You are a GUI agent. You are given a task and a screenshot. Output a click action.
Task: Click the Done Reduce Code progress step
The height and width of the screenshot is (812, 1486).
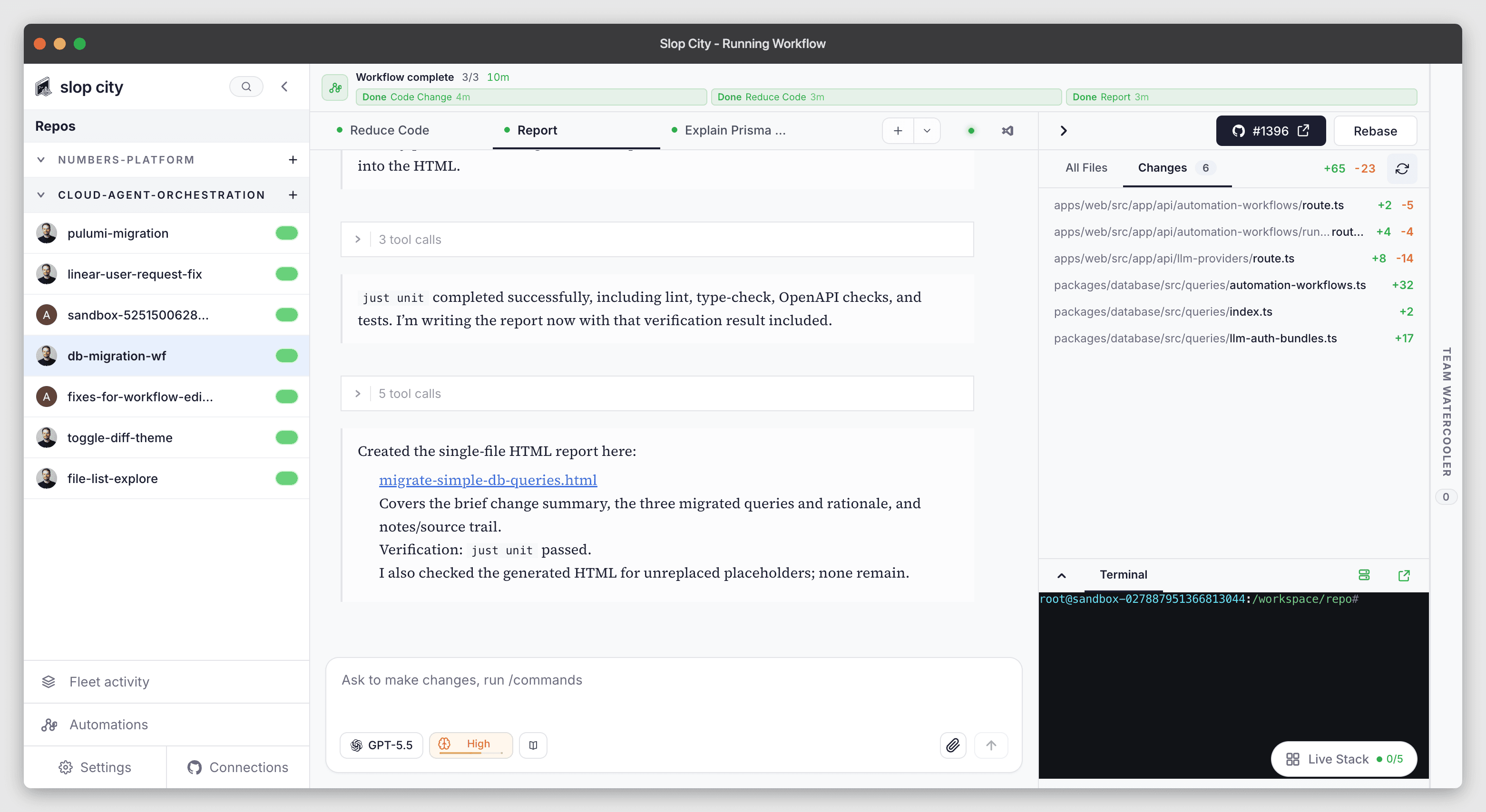[886, 97]
